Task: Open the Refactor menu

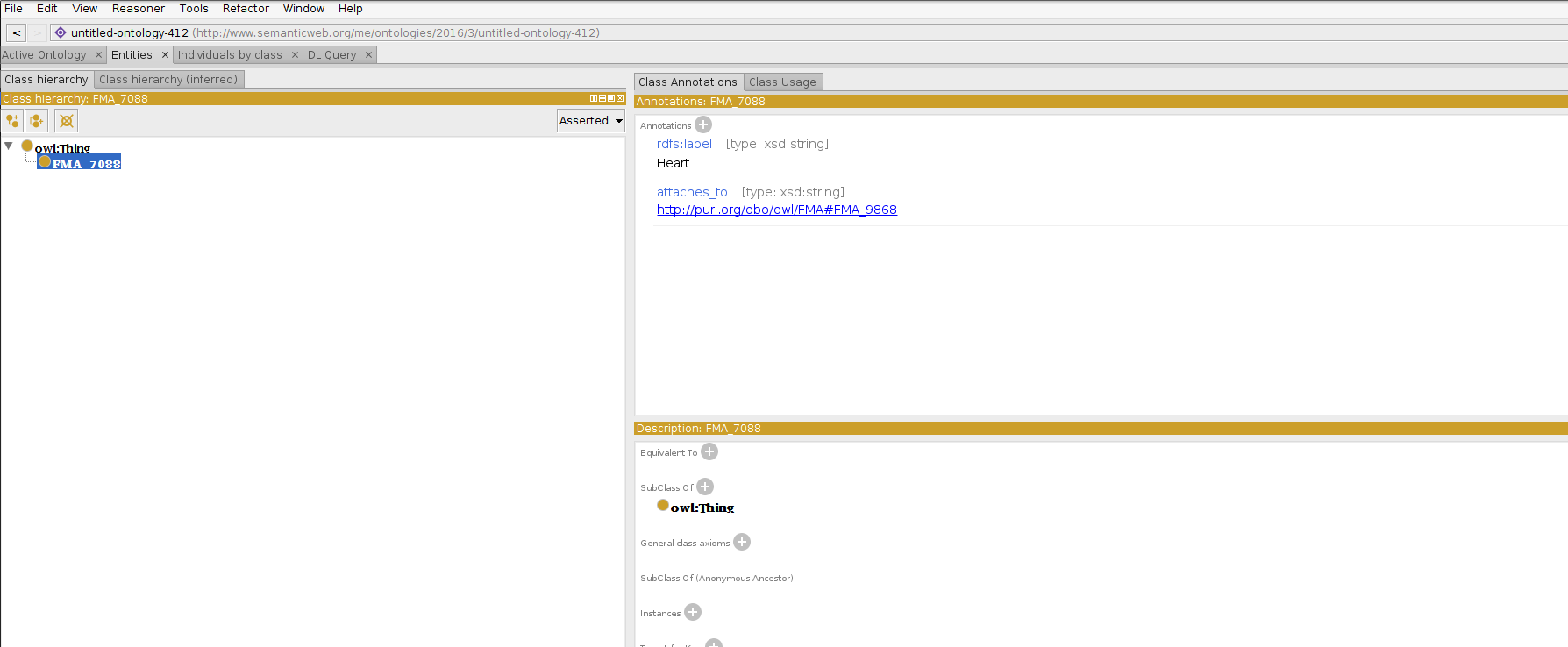Action: pos(246,9)
